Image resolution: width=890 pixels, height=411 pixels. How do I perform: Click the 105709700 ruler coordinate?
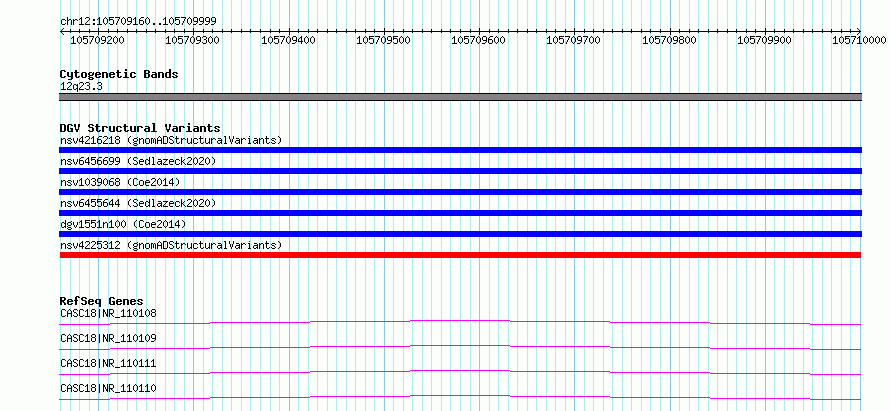point(574,40)
